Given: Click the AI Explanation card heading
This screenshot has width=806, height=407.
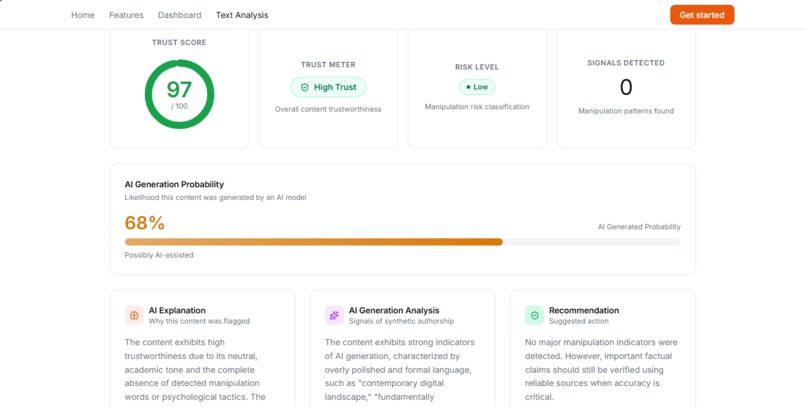Looking at the screenshot, I should (177, 310).
